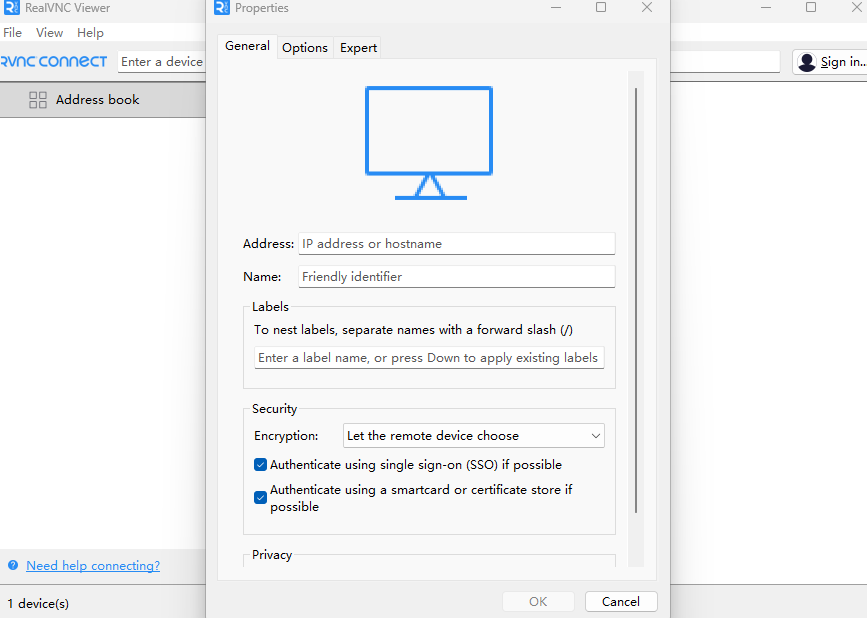This screenshot has width=867, height=618.
Task: Click the Properties dialog title bar icon
Action: pos(222,8)
